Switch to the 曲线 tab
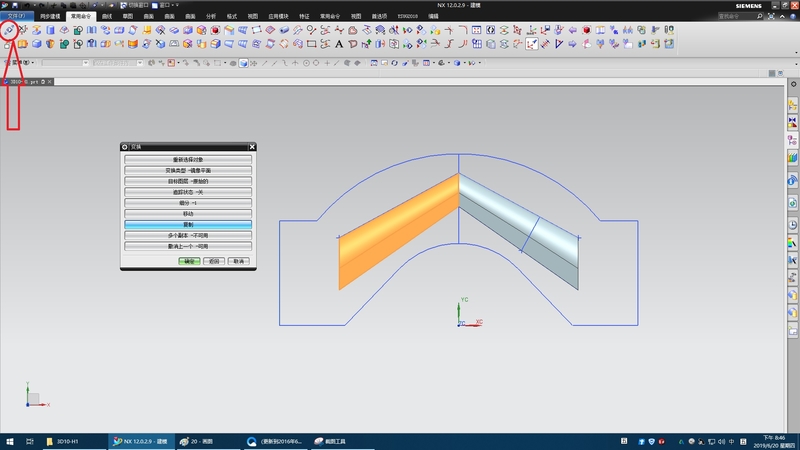 tap(107, 16)
